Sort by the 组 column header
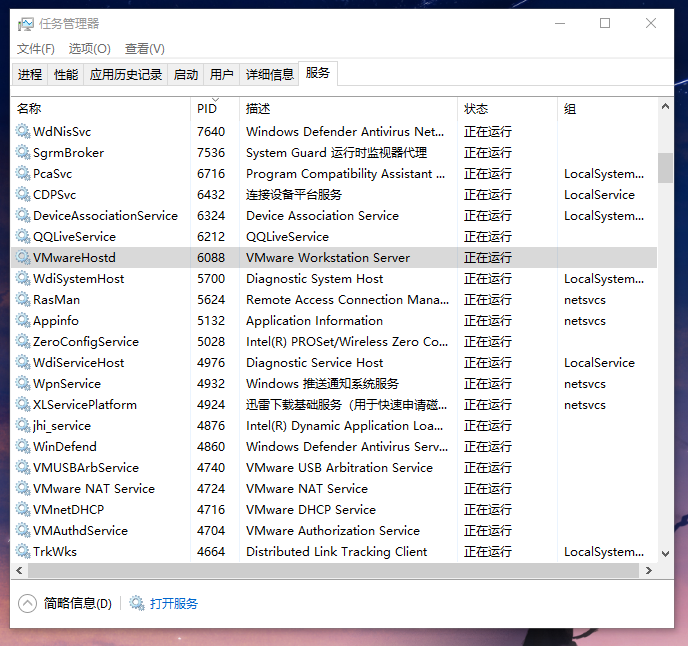The image size is (688, 646). point(607,108)
